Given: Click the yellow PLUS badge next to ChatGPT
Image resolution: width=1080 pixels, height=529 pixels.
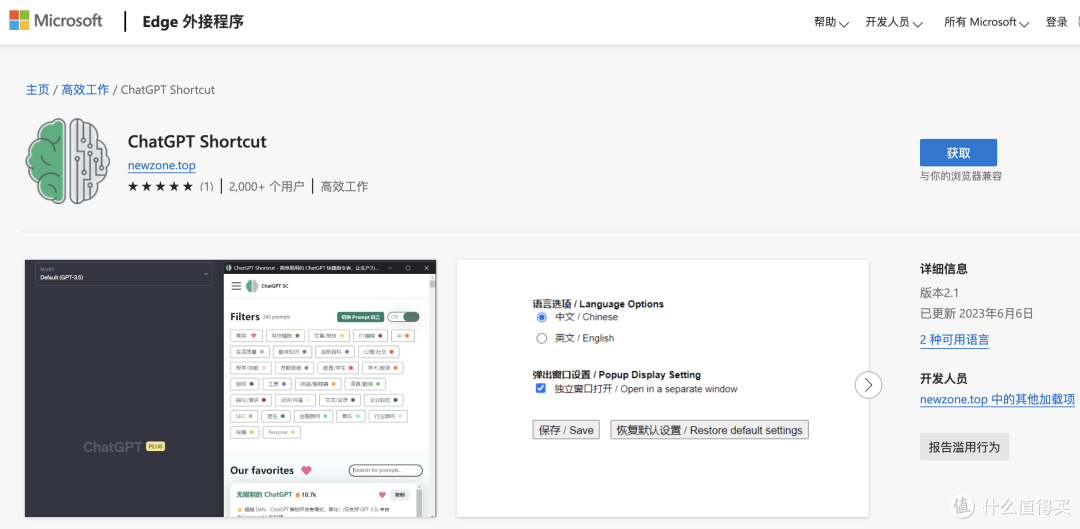Looking at the screenshot, I should tap(155, 447).
